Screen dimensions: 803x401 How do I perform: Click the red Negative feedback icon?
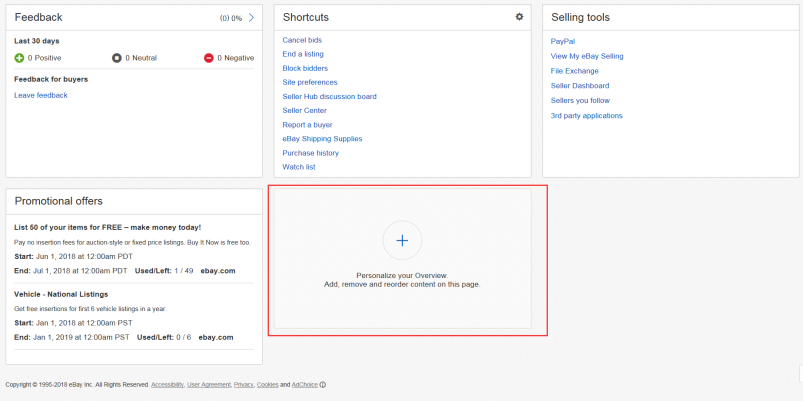208,58
